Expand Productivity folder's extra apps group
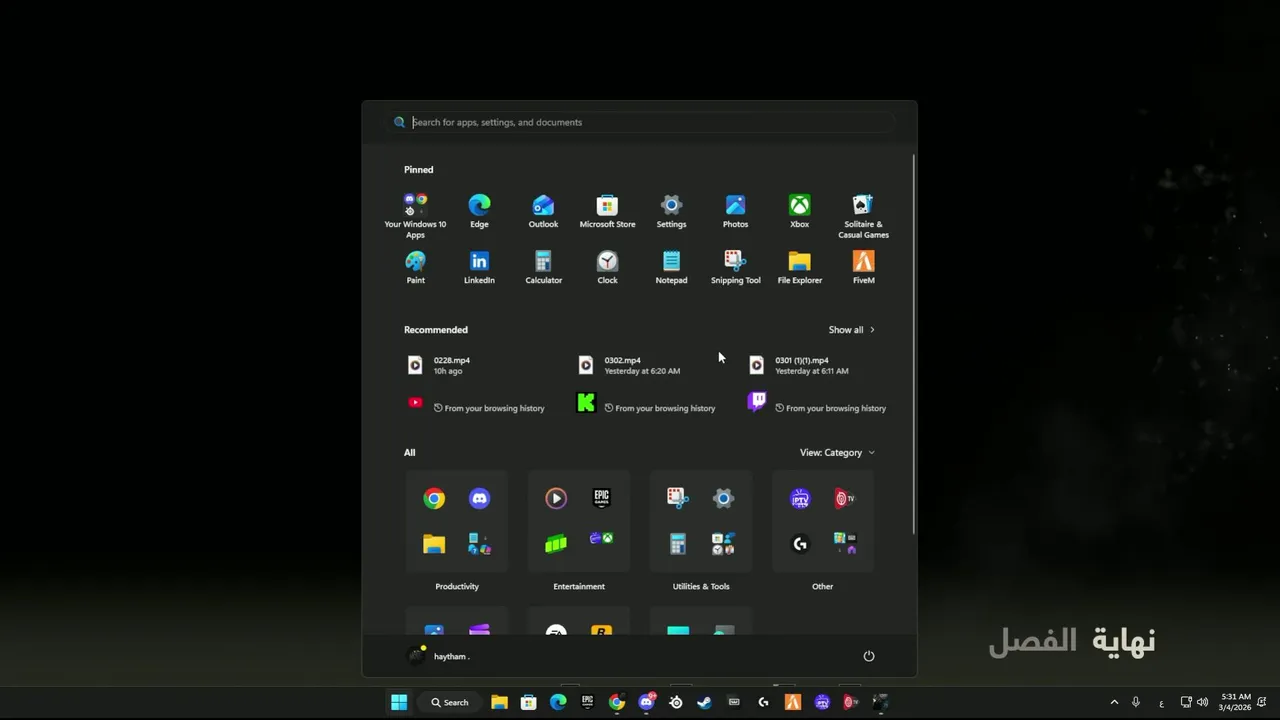1280x720 pixels. [479, 543]
